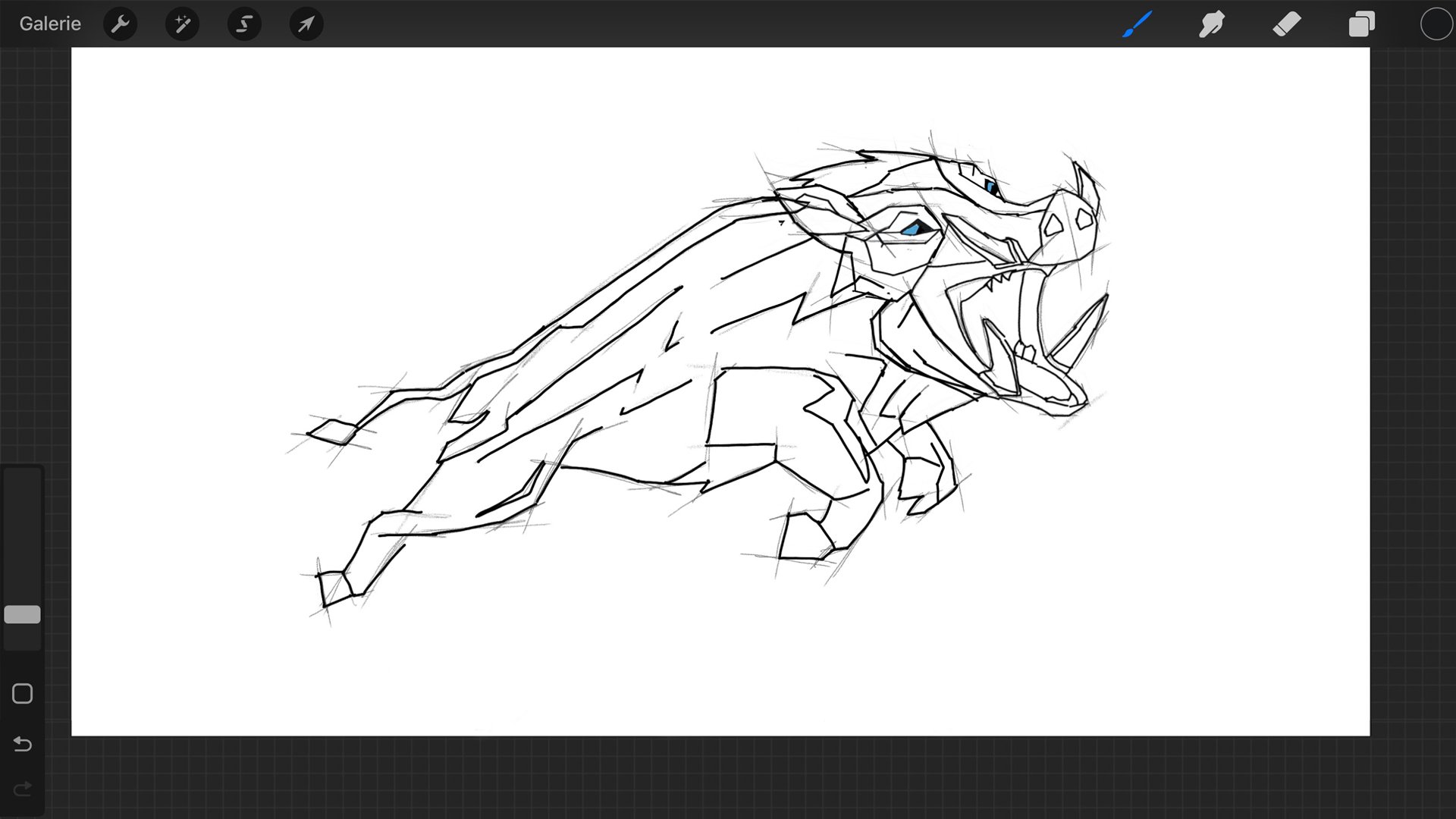Open the Layers panel

click(x=1361, y=24)
